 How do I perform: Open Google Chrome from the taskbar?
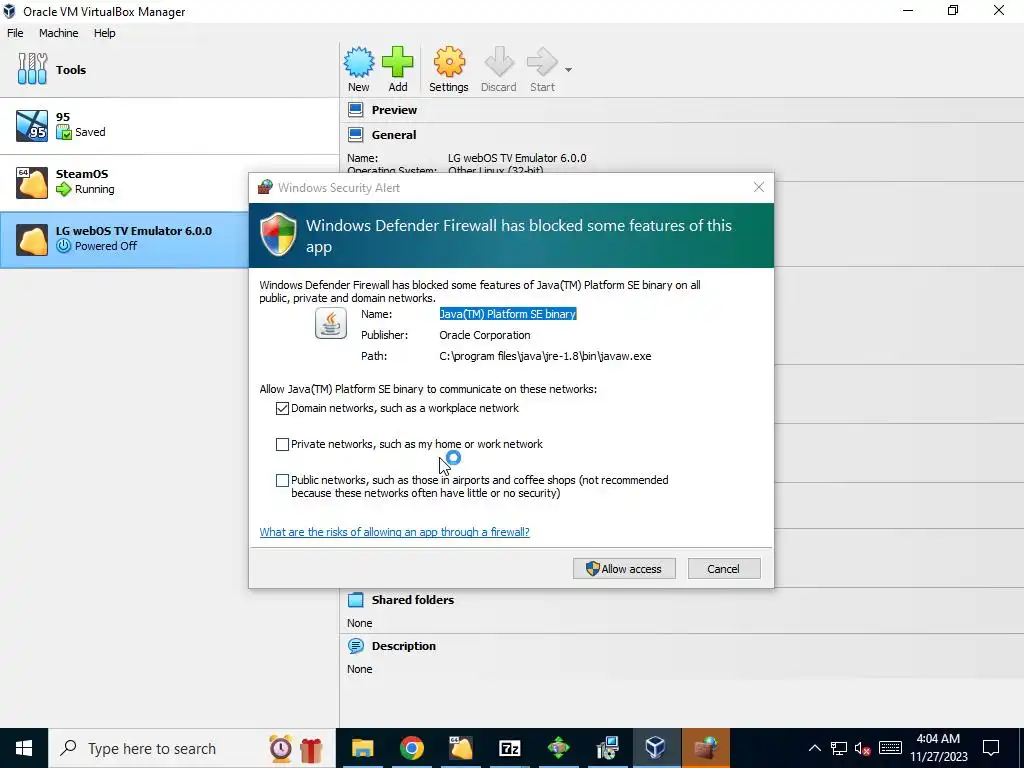click(411, 748)
